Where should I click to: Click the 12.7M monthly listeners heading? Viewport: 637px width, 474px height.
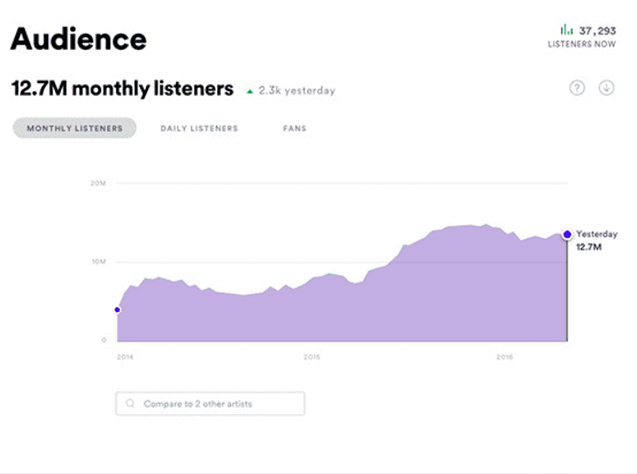point(122,88)
